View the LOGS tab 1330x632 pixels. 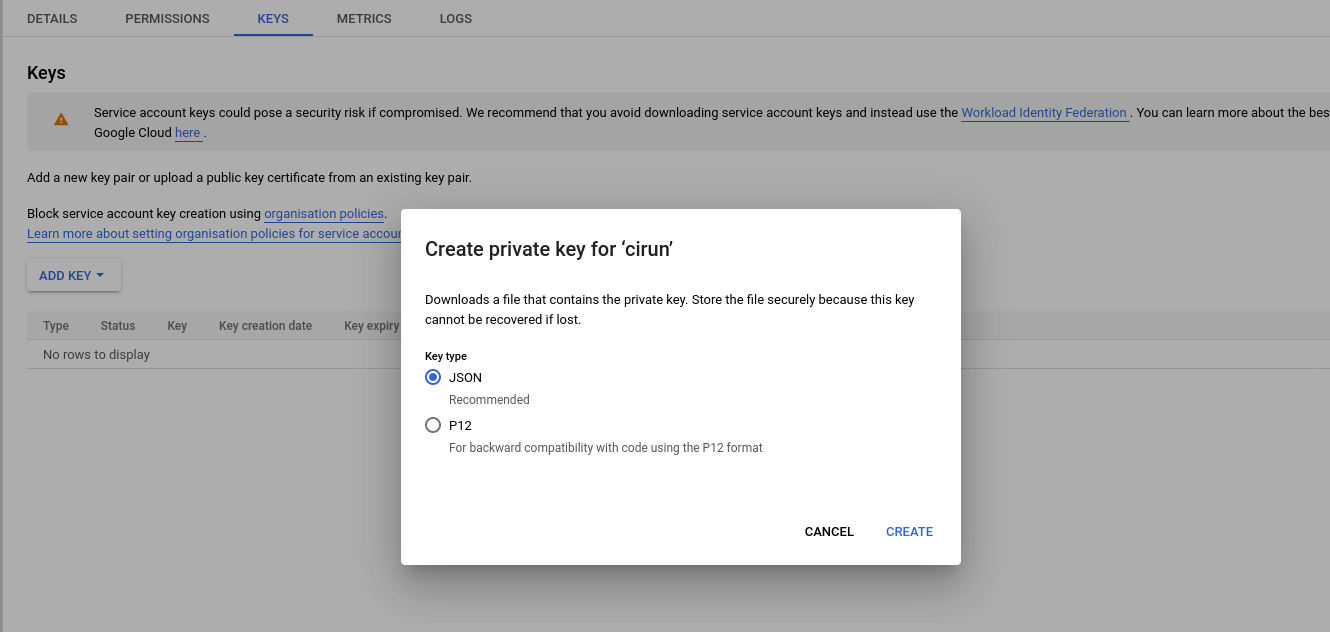point(456,19)
